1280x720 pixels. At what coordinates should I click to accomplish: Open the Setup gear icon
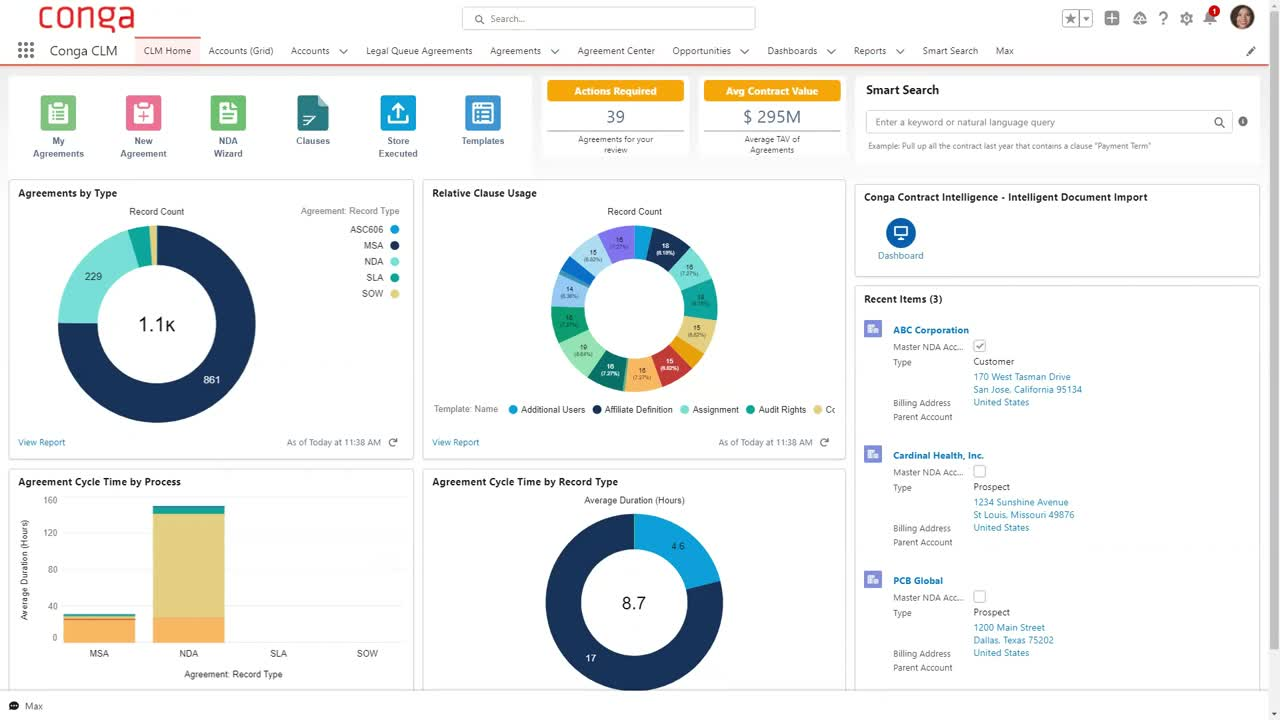pyautogui.click(x=1186, y=18)
